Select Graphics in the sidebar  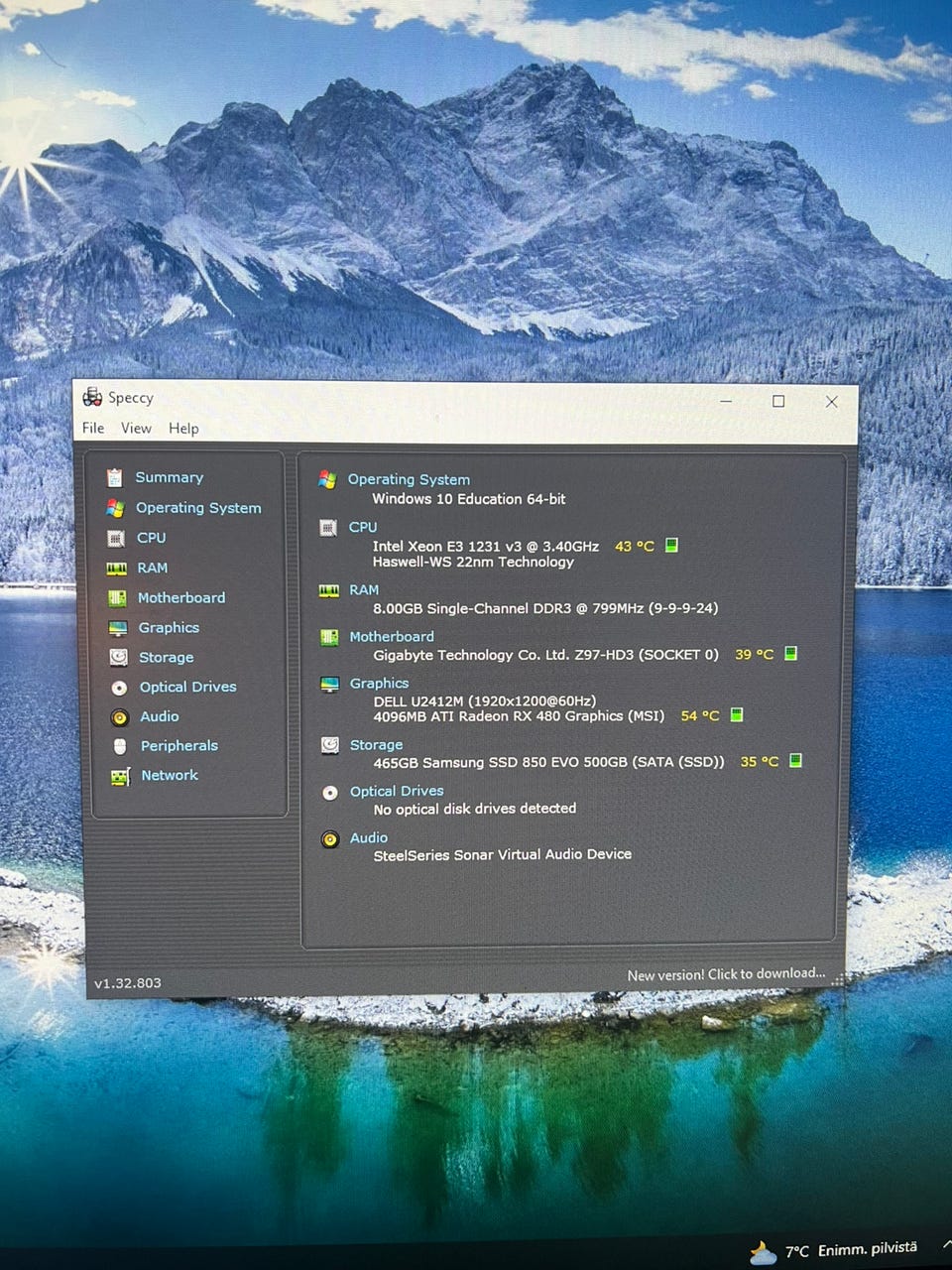[x=169, y=627]
